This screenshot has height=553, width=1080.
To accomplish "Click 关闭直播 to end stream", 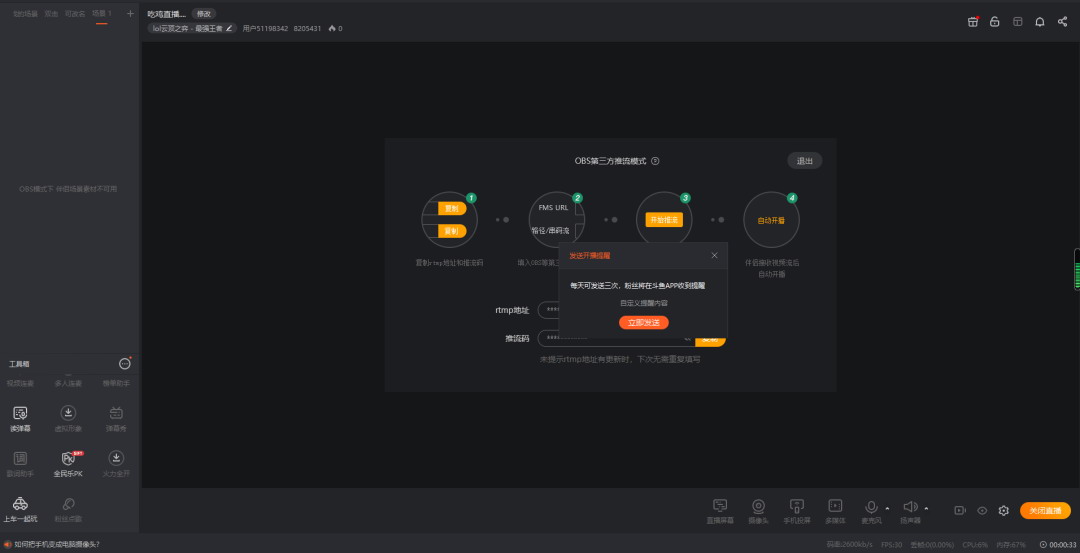I will pos(1045,510).
